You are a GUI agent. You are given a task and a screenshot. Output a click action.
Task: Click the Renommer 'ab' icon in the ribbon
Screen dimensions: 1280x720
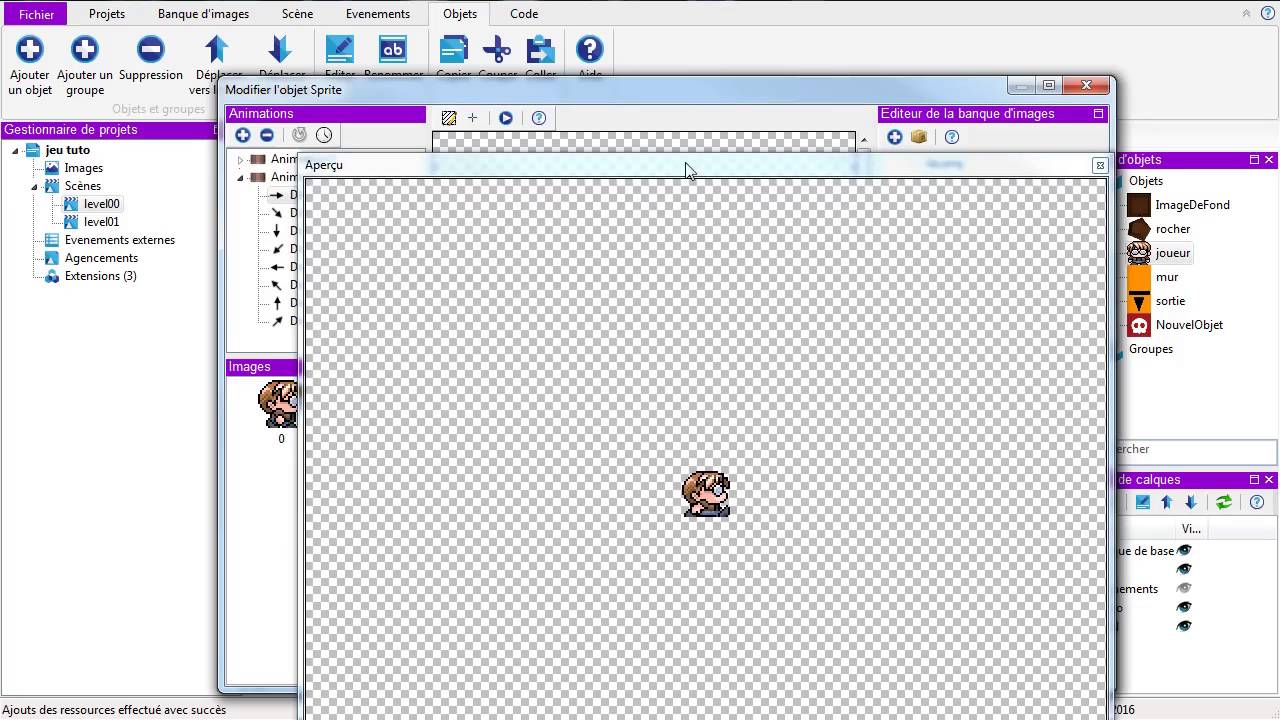pyautogui.click(x=393, y=49)
